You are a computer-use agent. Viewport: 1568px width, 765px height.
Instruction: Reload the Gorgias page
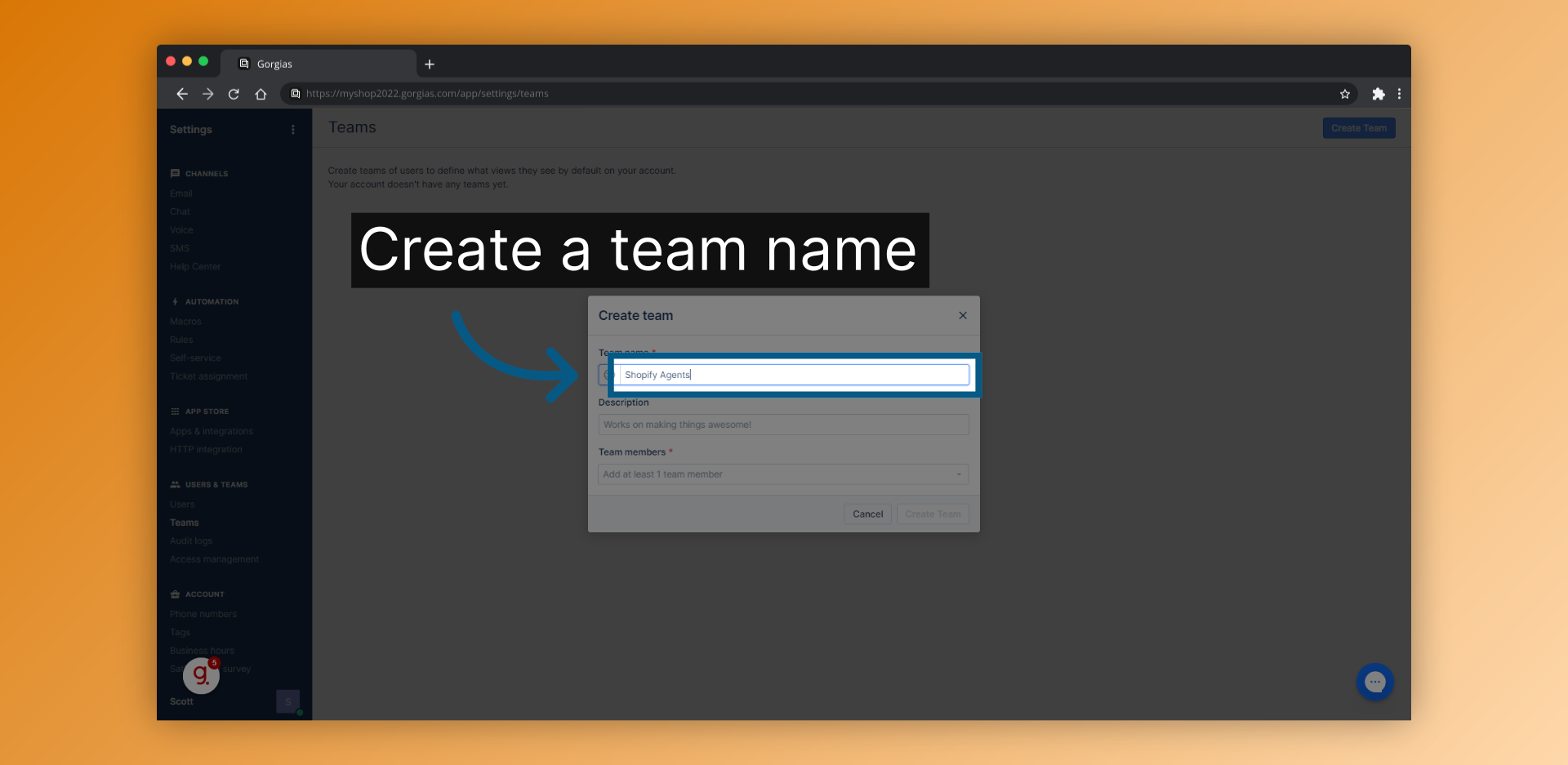click(x=234, y=94)
